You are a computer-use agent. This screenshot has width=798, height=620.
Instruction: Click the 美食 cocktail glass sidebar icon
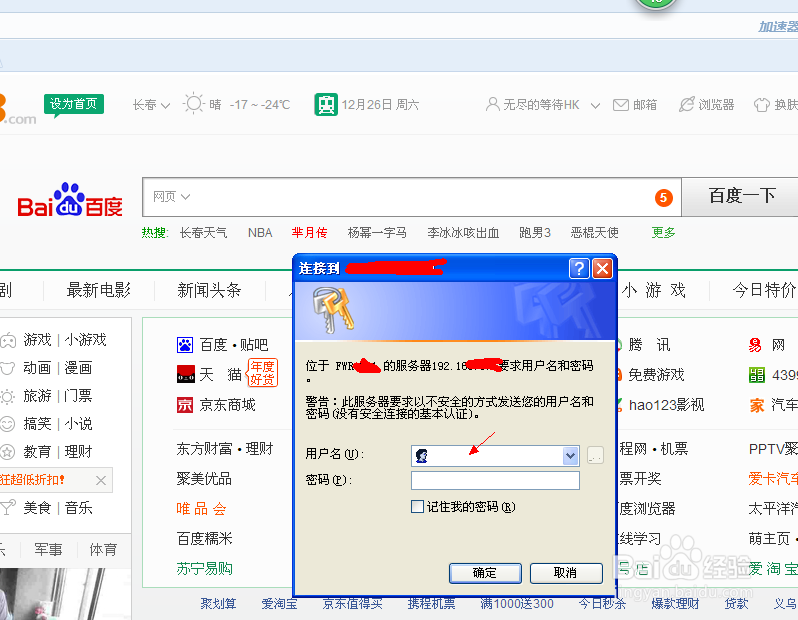coord(8,508)
